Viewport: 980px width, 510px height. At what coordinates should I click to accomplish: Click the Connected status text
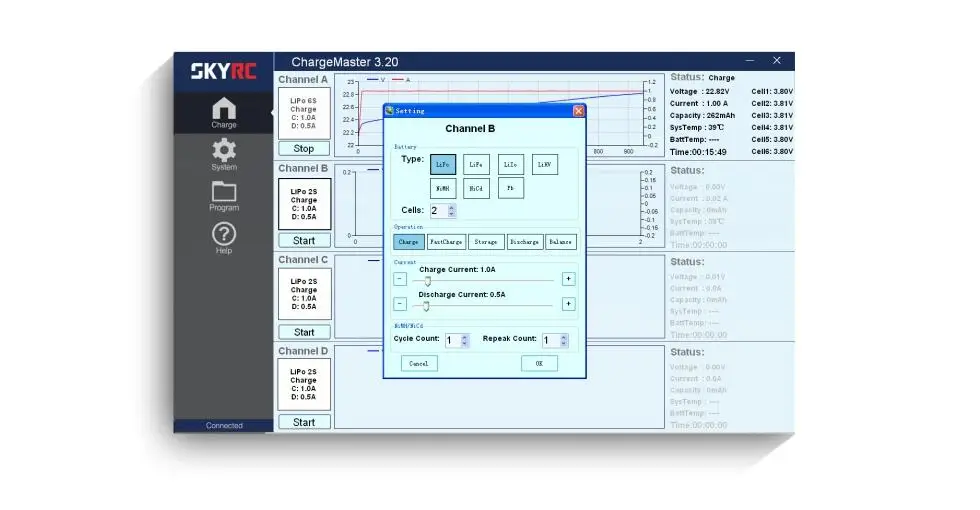coord(224,426)
